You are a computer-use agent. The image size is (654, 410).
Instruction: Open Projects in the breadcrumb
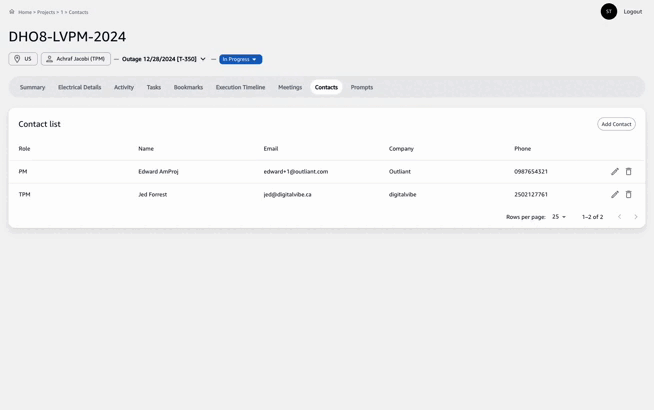tap(46, 12)
